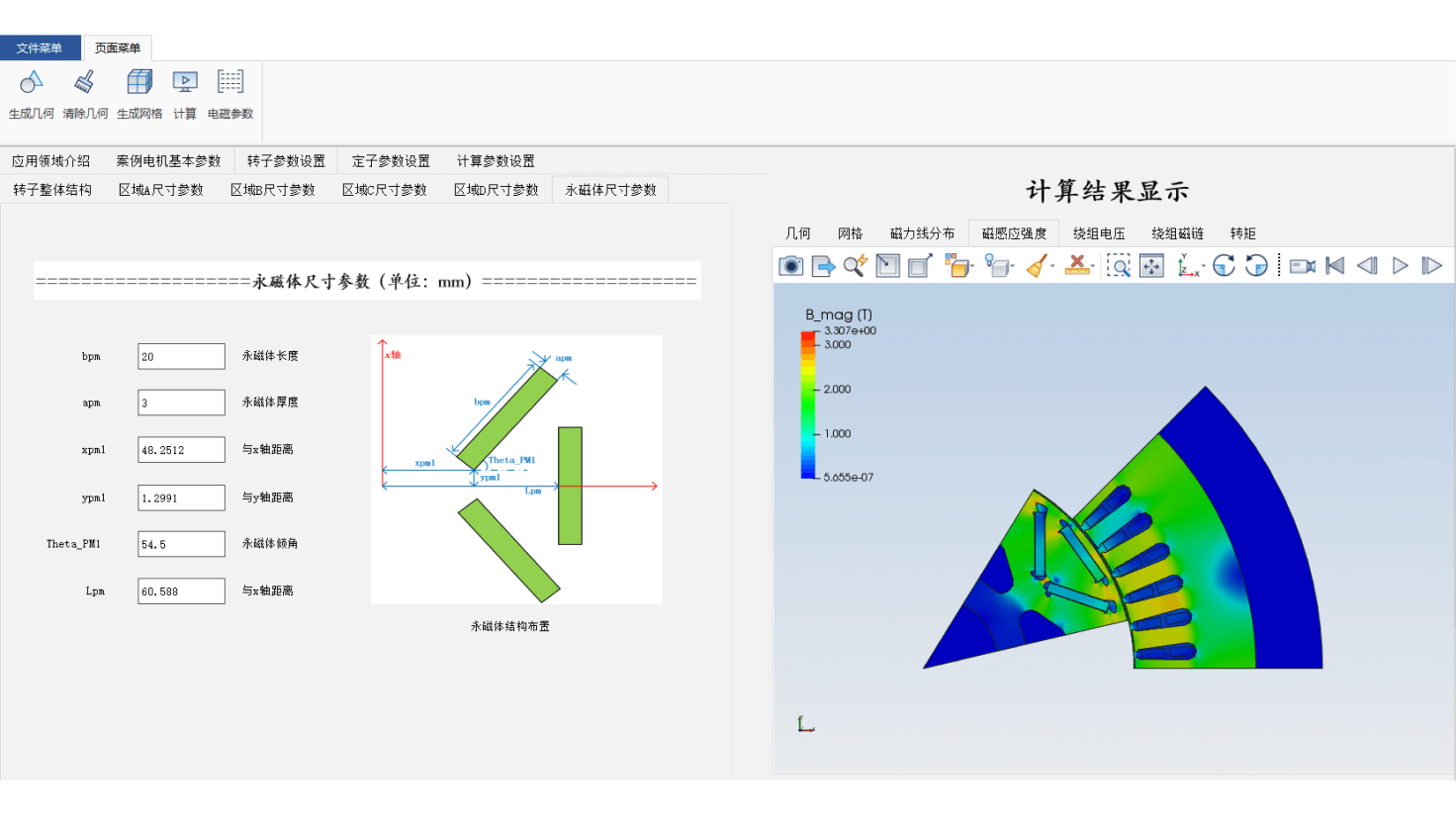Select the 转子参数设置 tab
1456x814 pixels.
click(286, 160)
